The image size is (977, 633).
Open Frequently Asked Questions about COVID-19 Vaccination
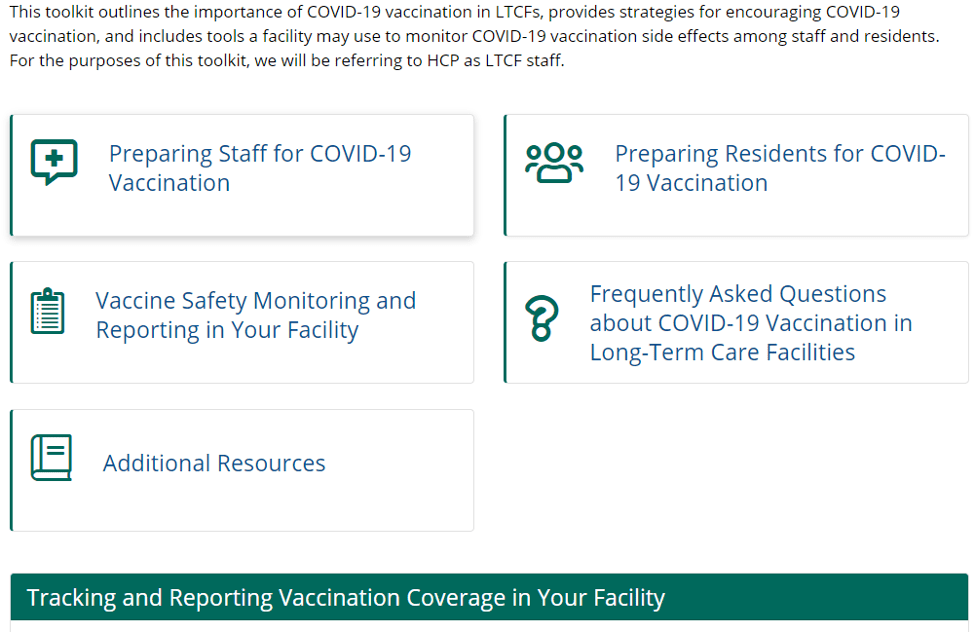point(750,322)
